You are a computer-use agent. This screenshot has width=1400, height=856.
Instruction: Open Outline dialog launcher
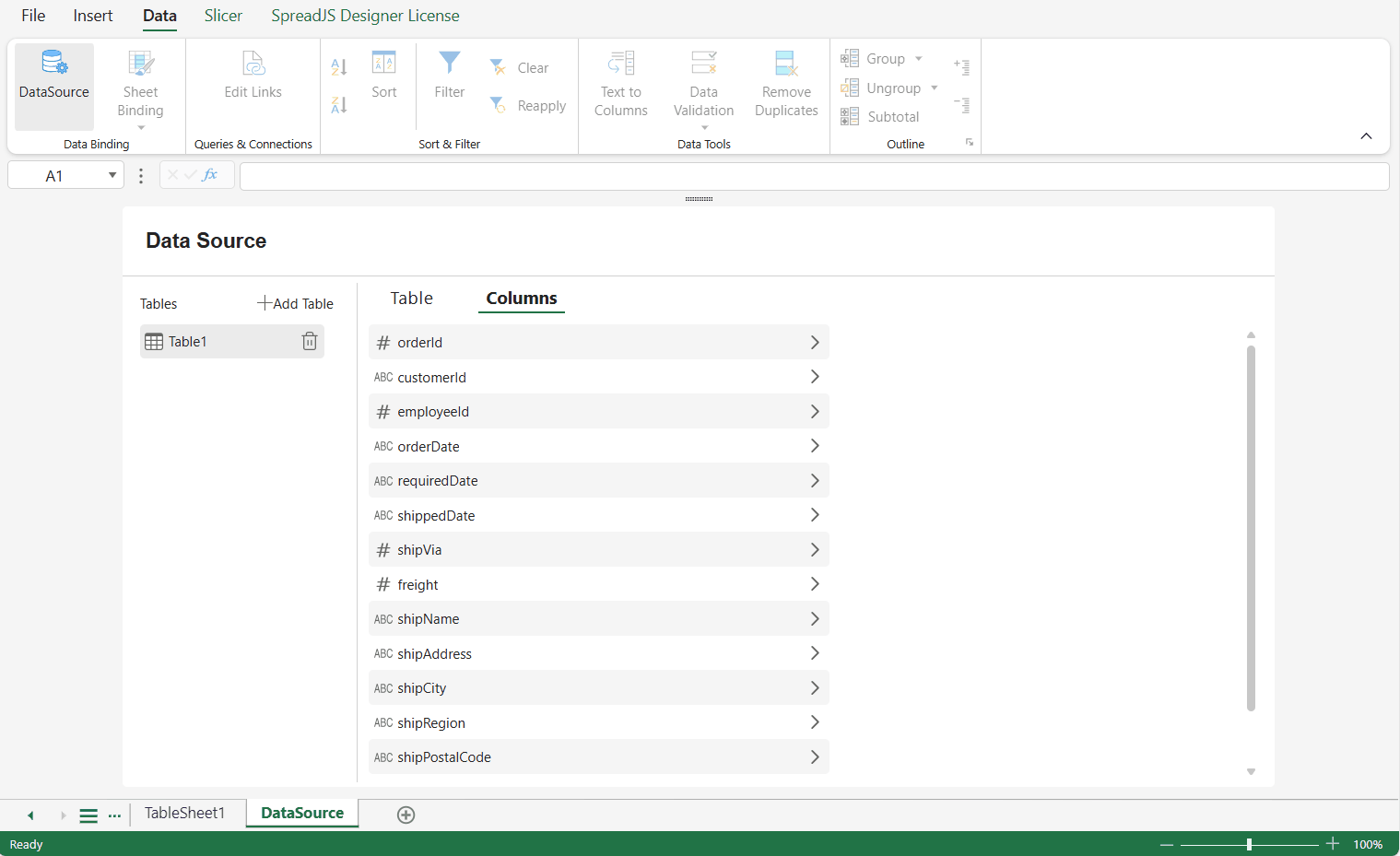970,143
